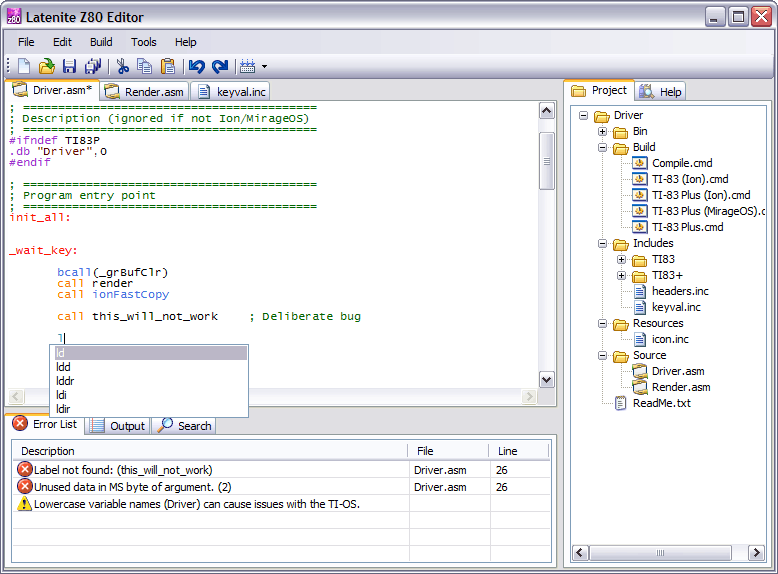Click the Copy toolbar icon
This screenshot has height=574, width=778.
click(145, 66)
